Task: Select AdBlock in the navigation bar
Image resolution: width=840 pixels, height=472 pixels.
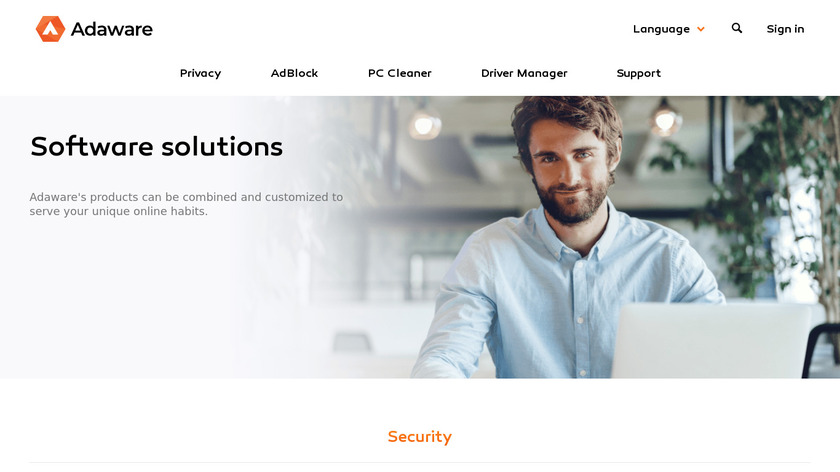Action: [294, 73]
